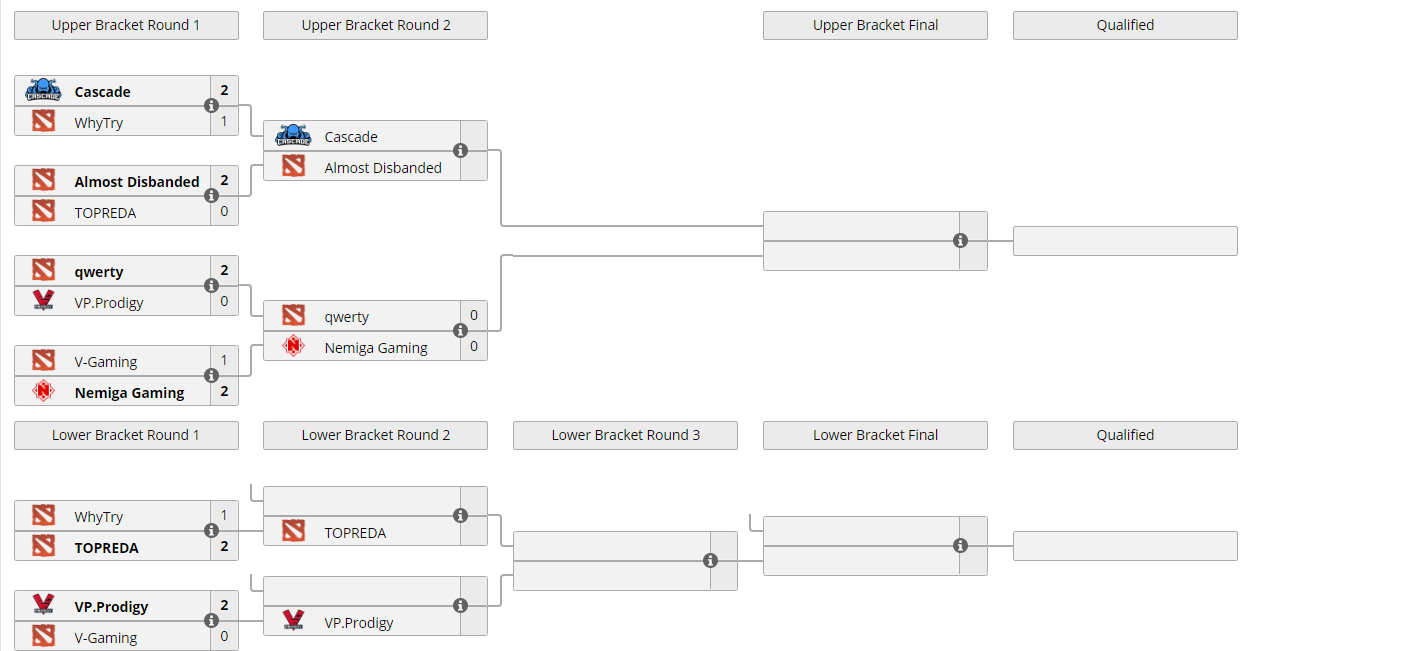
Task: Click info icon for Almost Disbanded vs TOPREDA
Action: [211, 196]
